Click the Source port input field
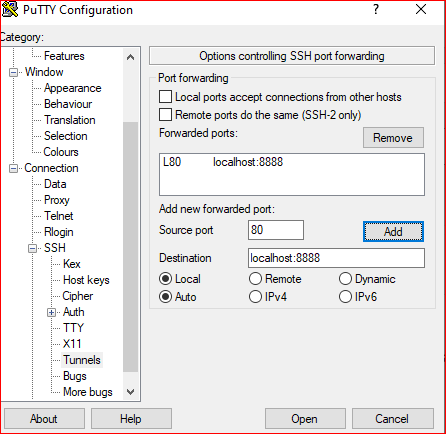This screenshot has width=446, height=434. coord(276,230)
